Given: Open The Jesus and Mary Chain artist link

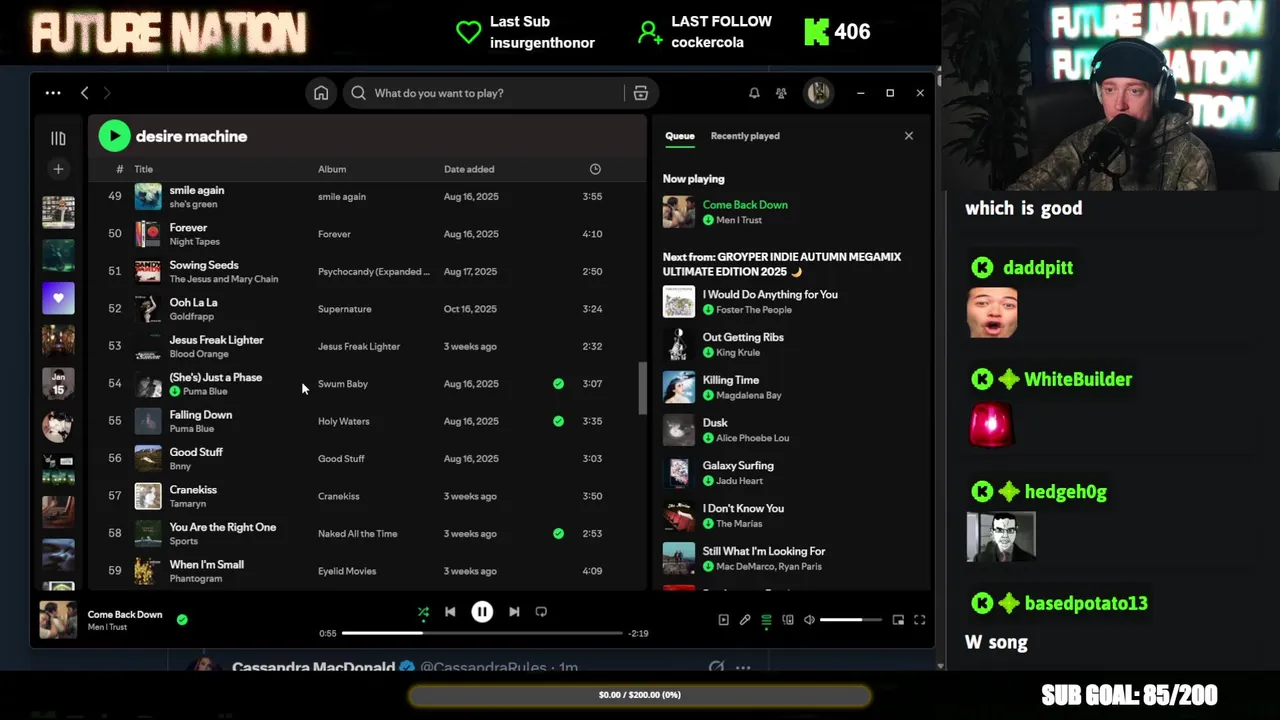Looking at the screenshot, I should pyautogui.click(x=224, y=279).
